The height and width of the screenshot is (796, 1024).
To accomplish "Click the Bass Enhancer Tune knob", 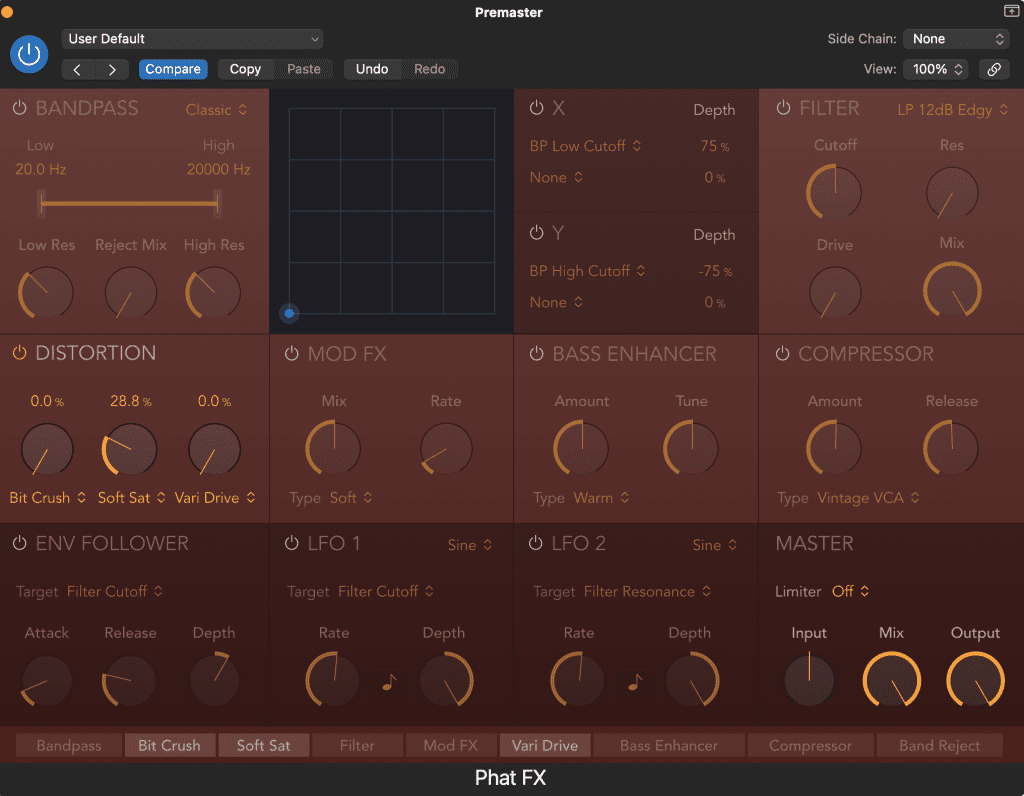I will tap(691, 449).
